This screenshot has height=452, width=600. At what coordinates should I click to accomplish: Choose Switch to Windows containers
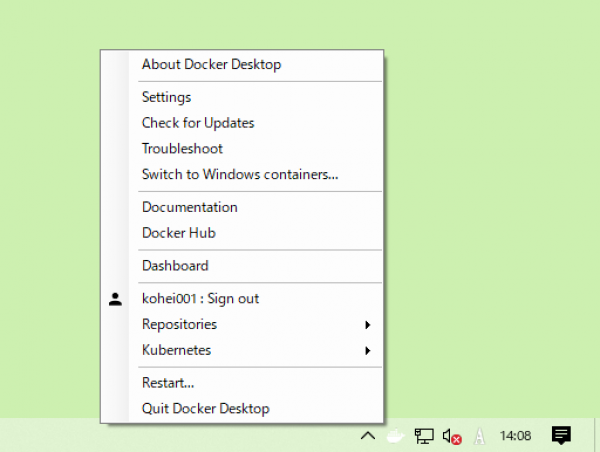240,174
